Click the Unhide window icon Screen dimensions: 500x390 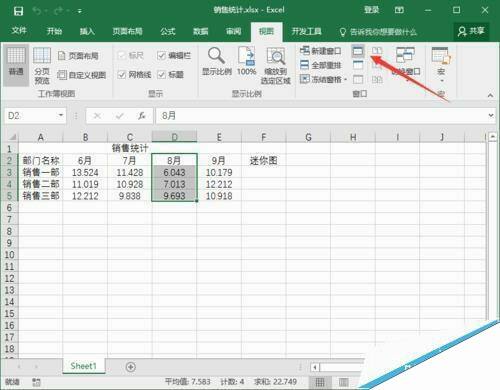[x=358, y=79]
